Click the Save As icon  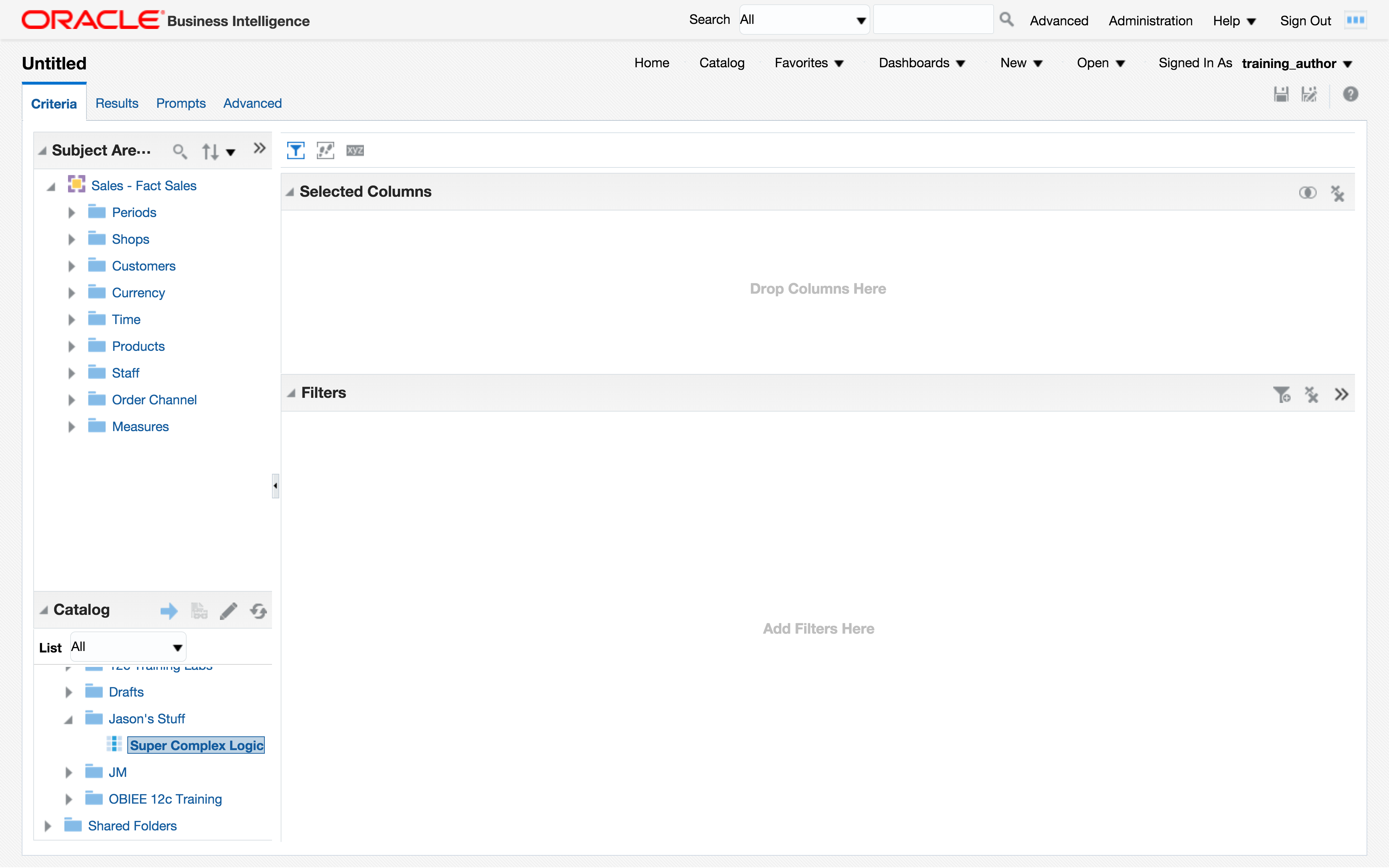point(1309,94)
